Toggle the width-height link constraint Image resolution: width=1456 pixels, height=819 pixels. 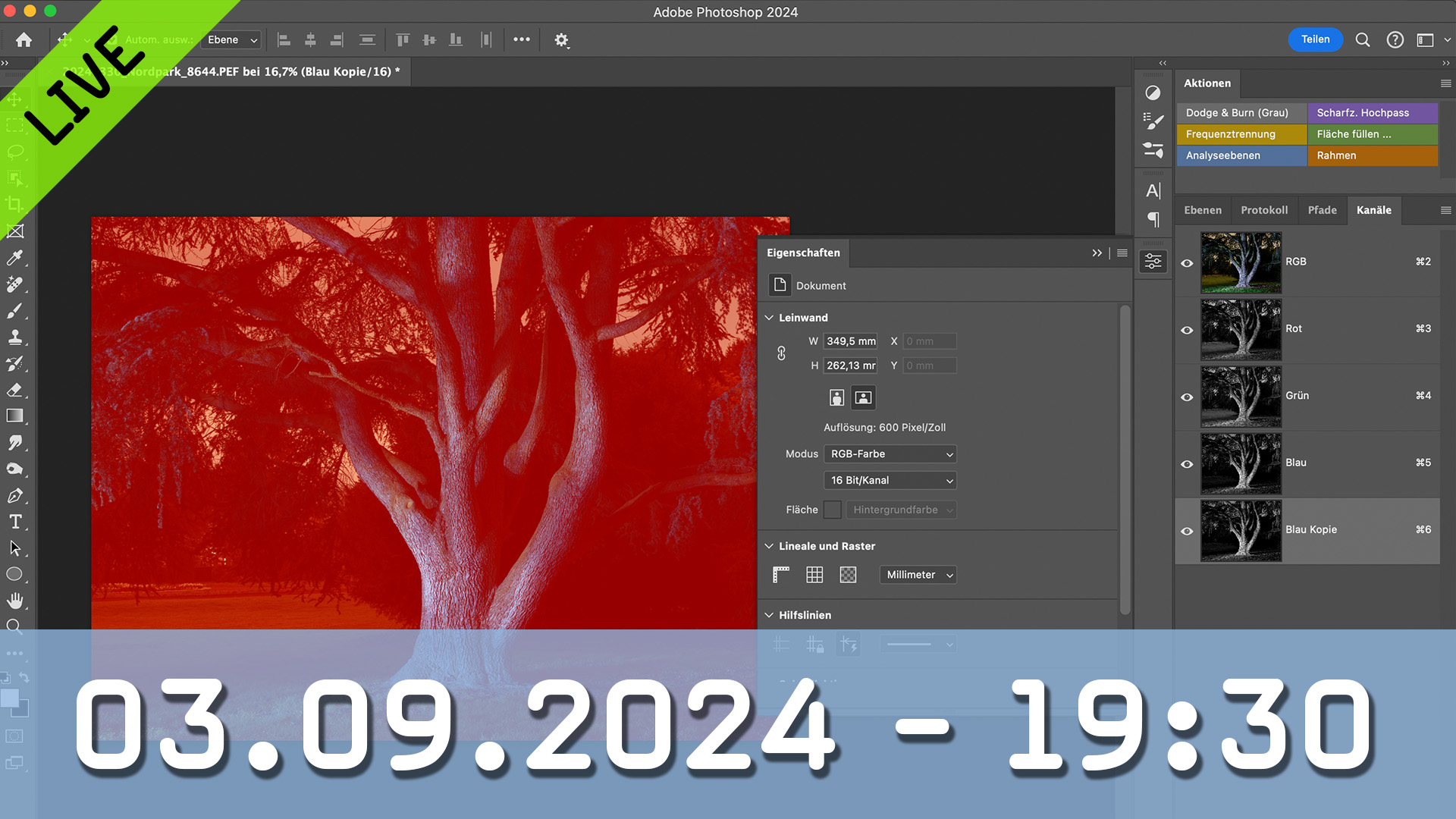(781, 353)
